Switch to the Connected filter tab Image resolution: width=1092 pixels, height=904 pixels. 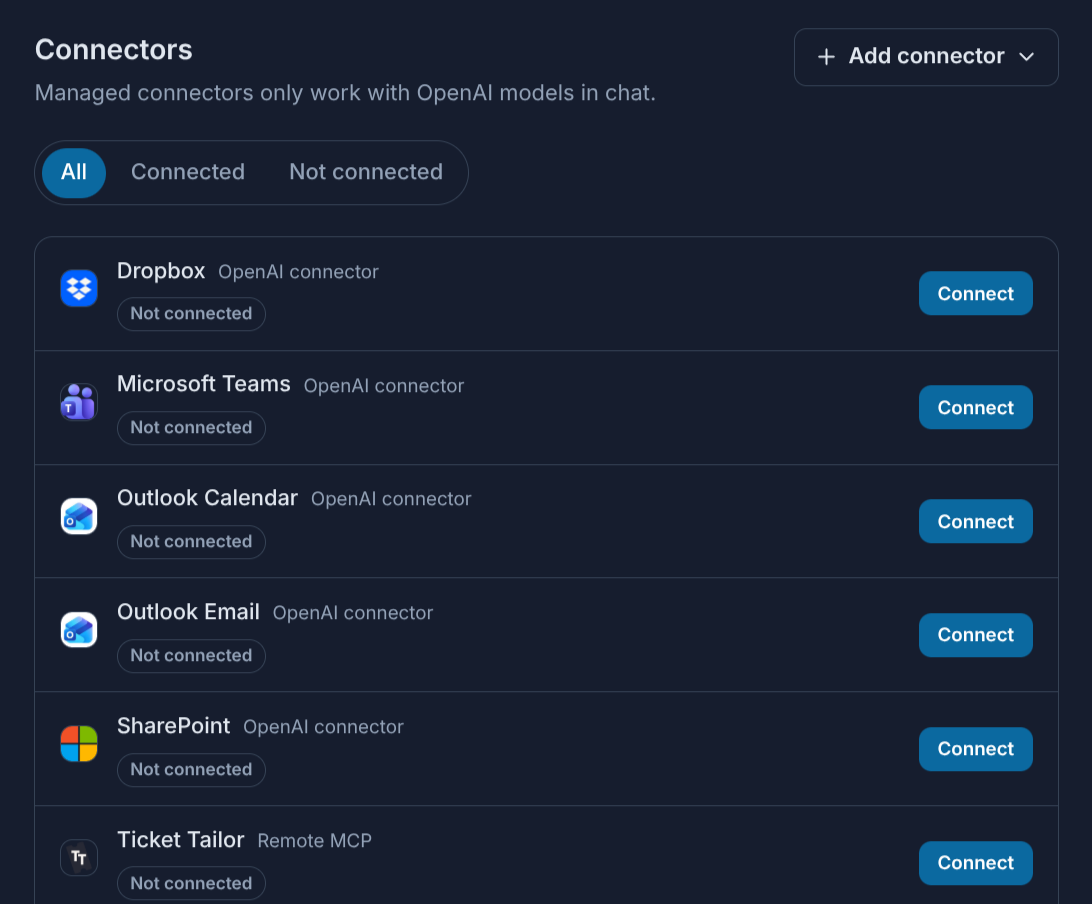coord(188,172)
